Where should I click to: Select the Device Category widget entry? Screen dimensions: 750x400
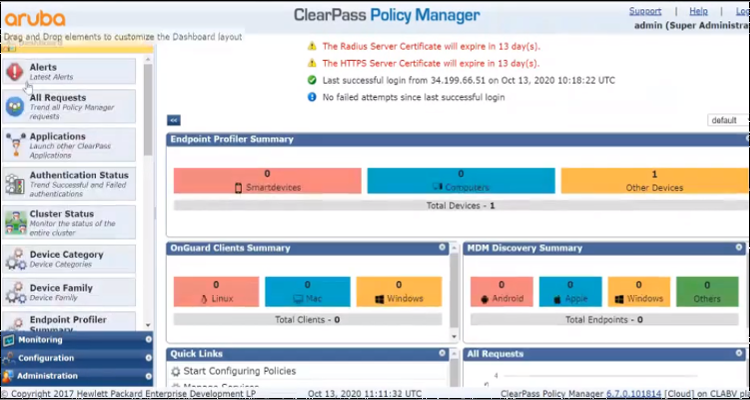click(69, 259)
